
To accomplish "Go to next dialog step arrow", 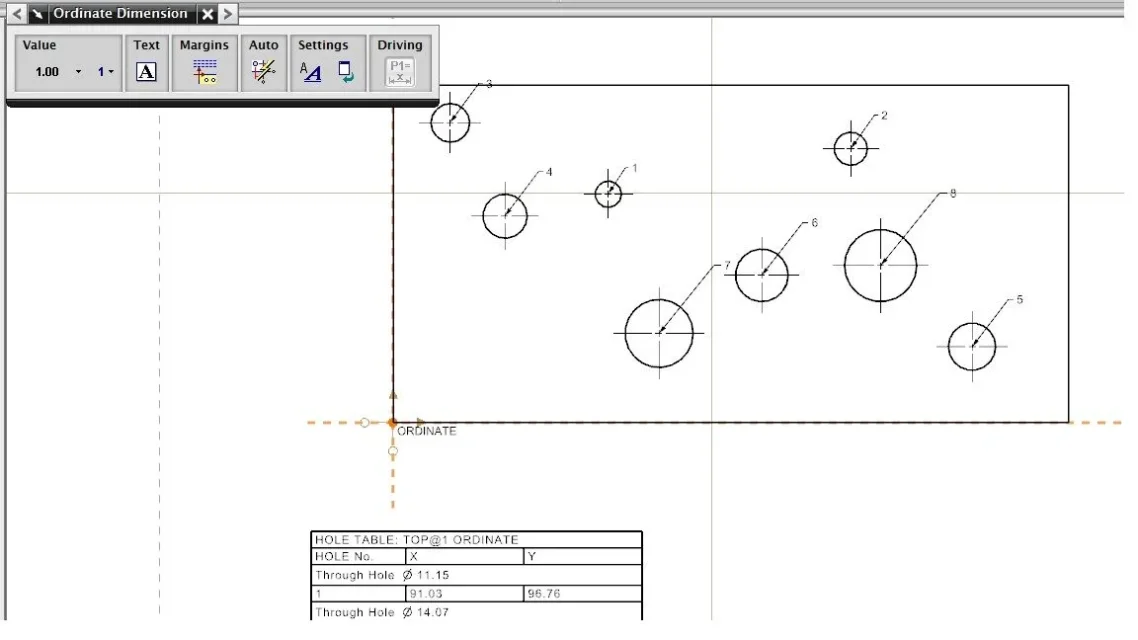I will point(228,14).
